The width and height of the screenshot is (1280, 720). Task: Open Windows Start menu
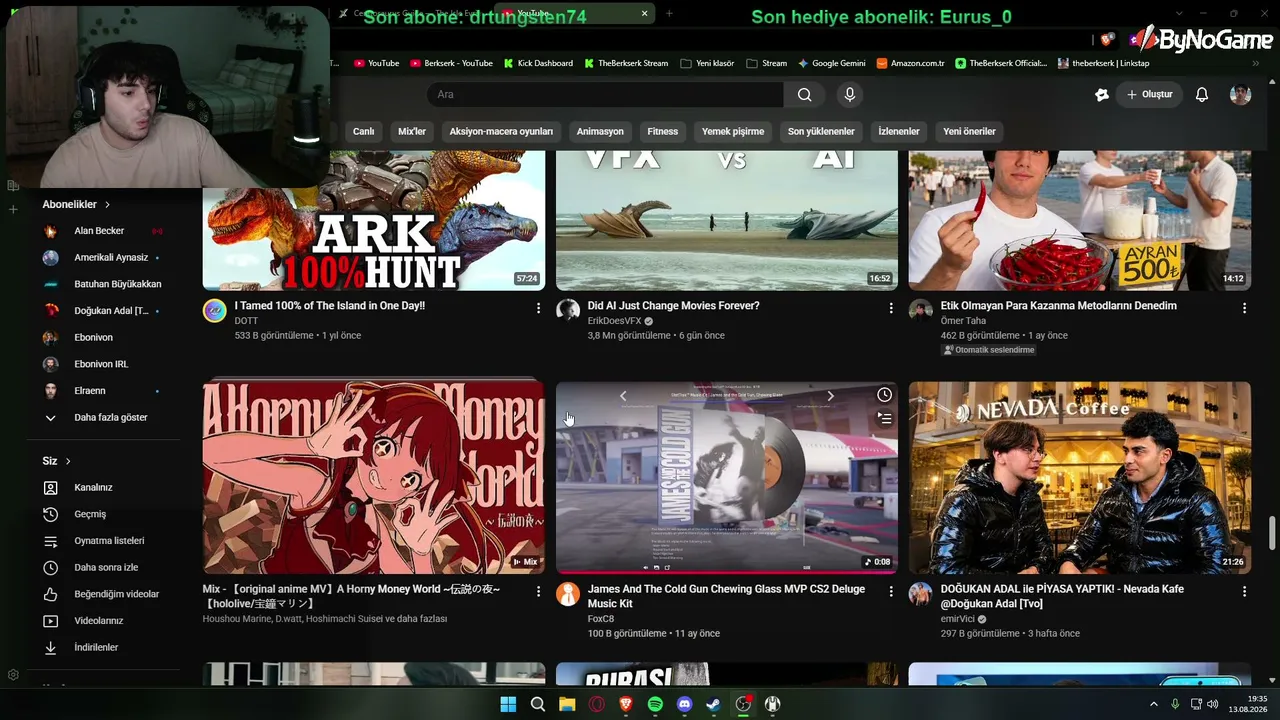pyautogui.click(x=508, y=704)
